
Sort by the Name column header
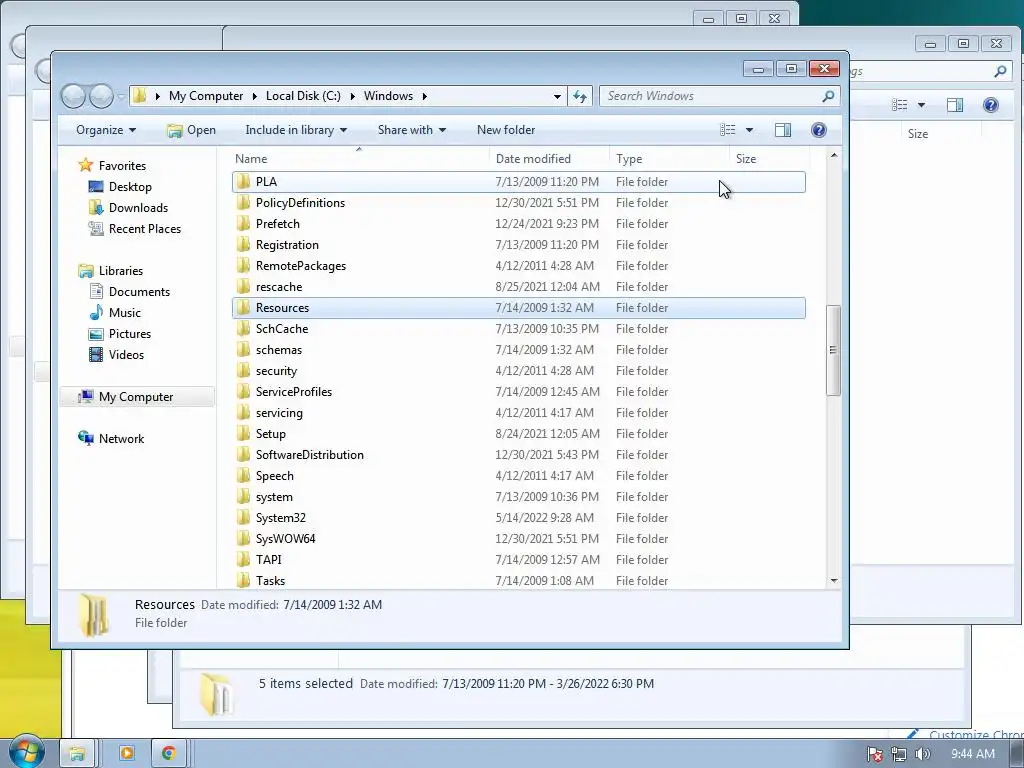(360, 159)
